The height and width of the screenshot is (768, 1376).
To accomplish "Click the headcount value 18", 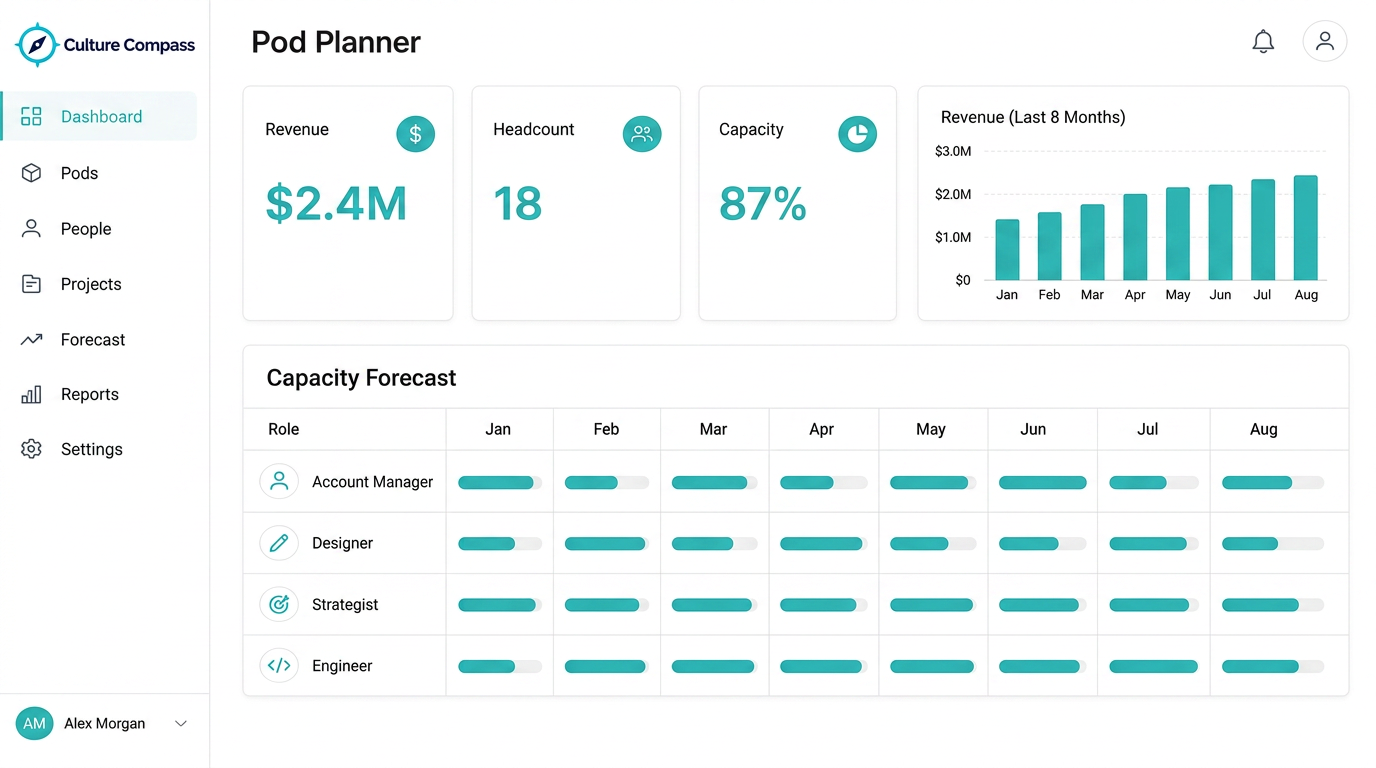I will (x=518, y=203).
